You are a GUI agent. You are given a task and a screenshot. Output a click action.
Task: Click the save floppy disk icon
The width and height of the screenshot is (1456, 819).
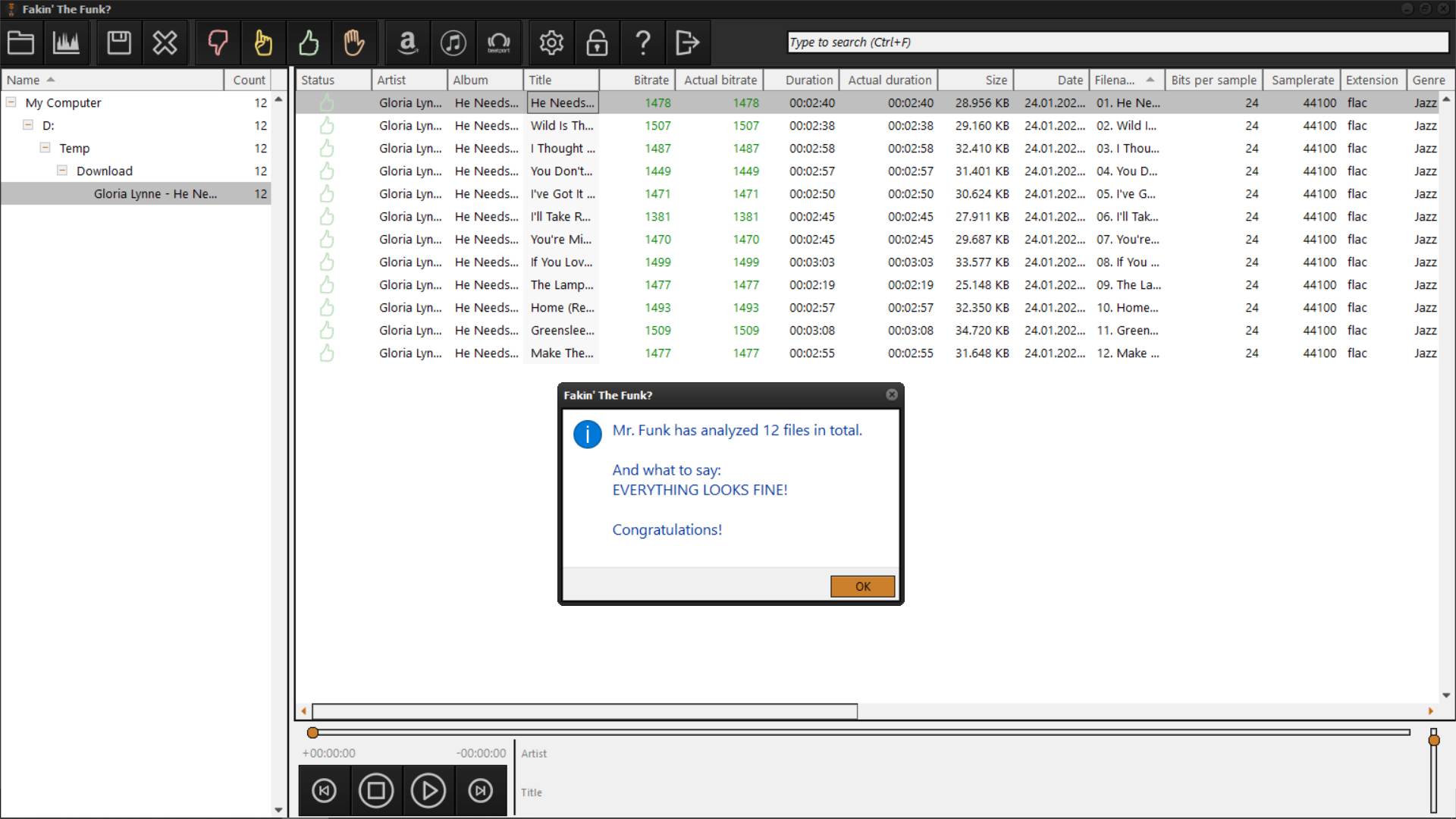click(119, 42)
